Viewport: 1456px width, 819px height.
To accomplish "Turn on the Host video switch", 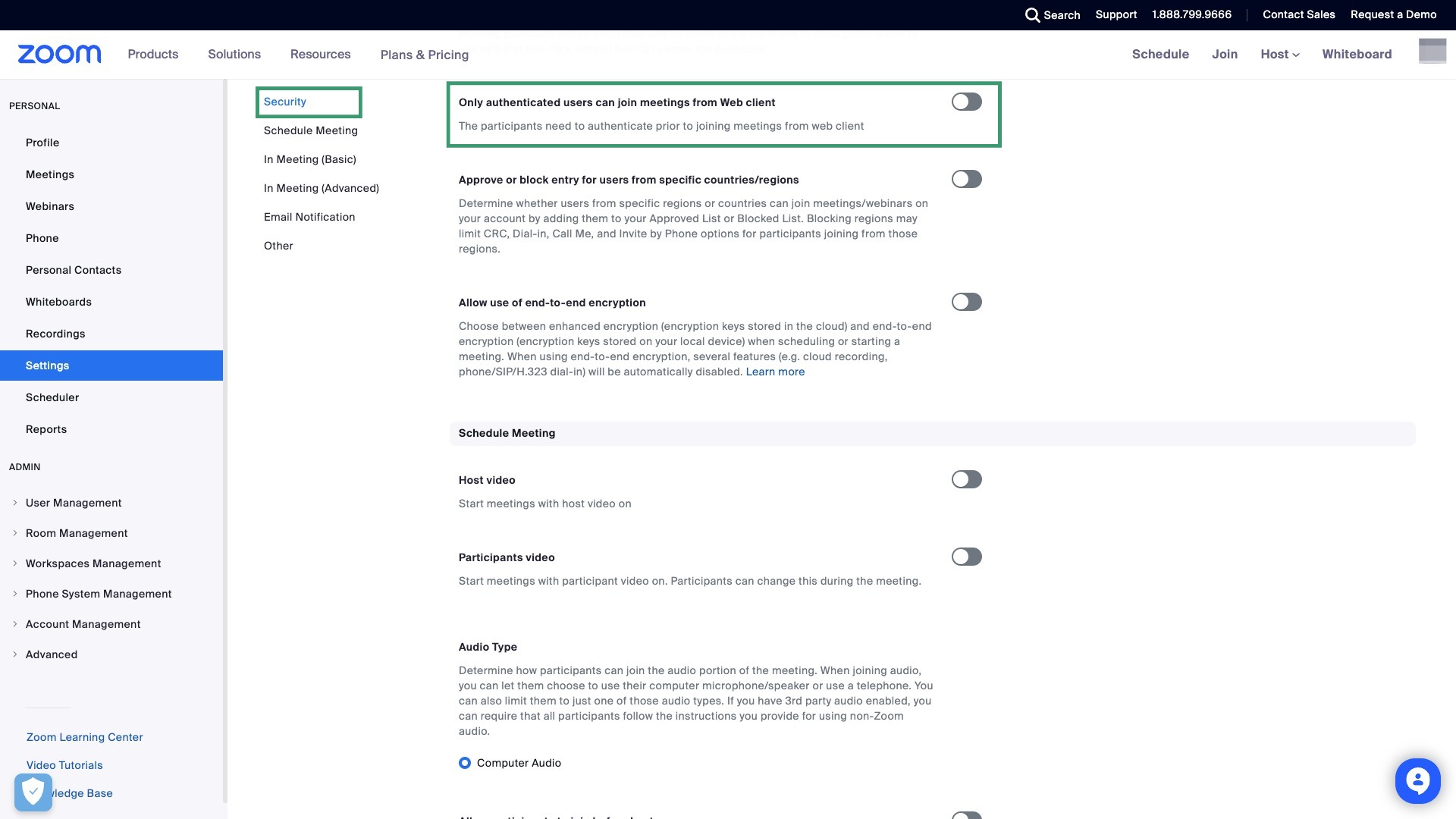I will coord(966,479).
